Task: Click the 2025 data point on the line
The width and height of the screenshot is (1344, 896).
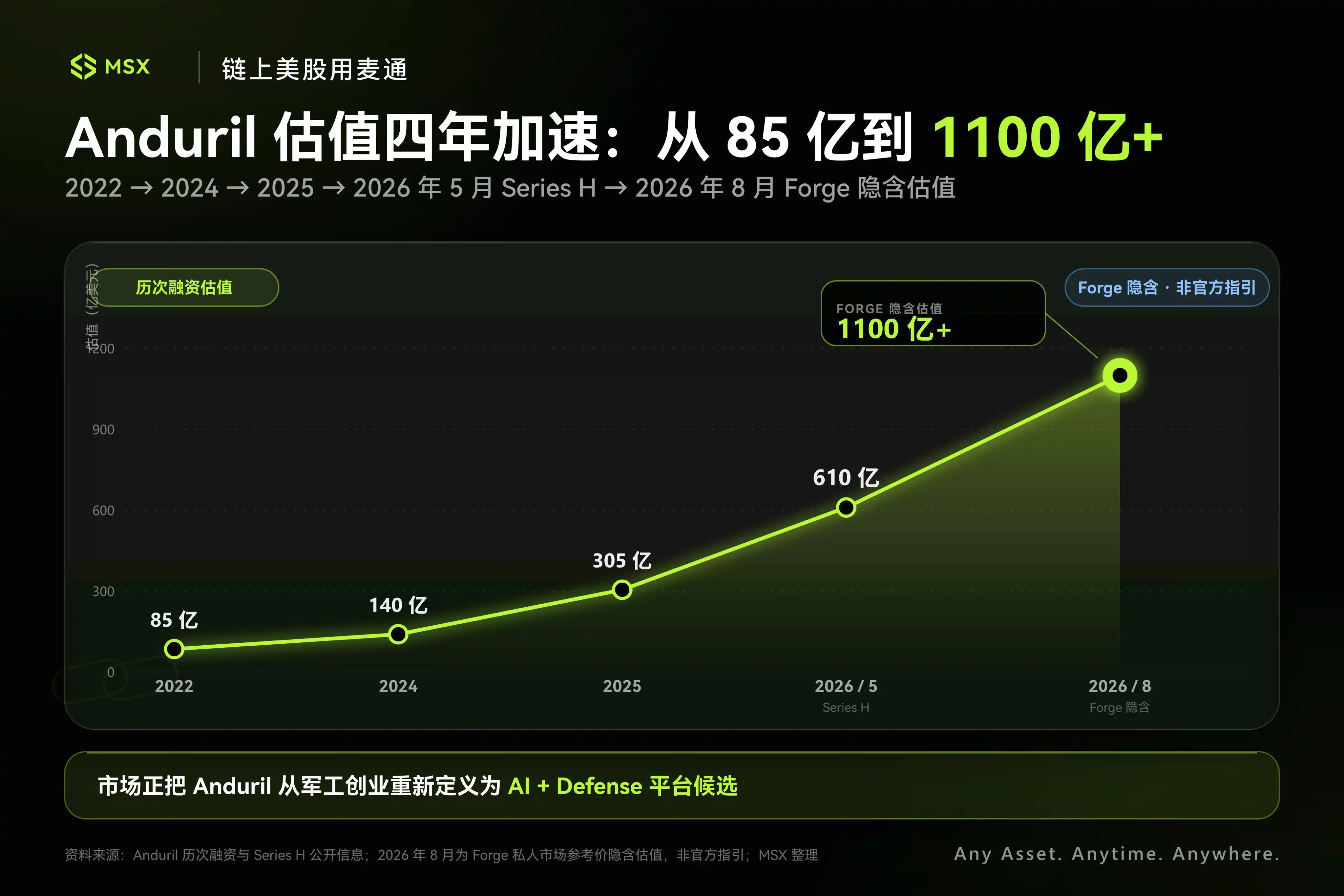Action: 622,590
